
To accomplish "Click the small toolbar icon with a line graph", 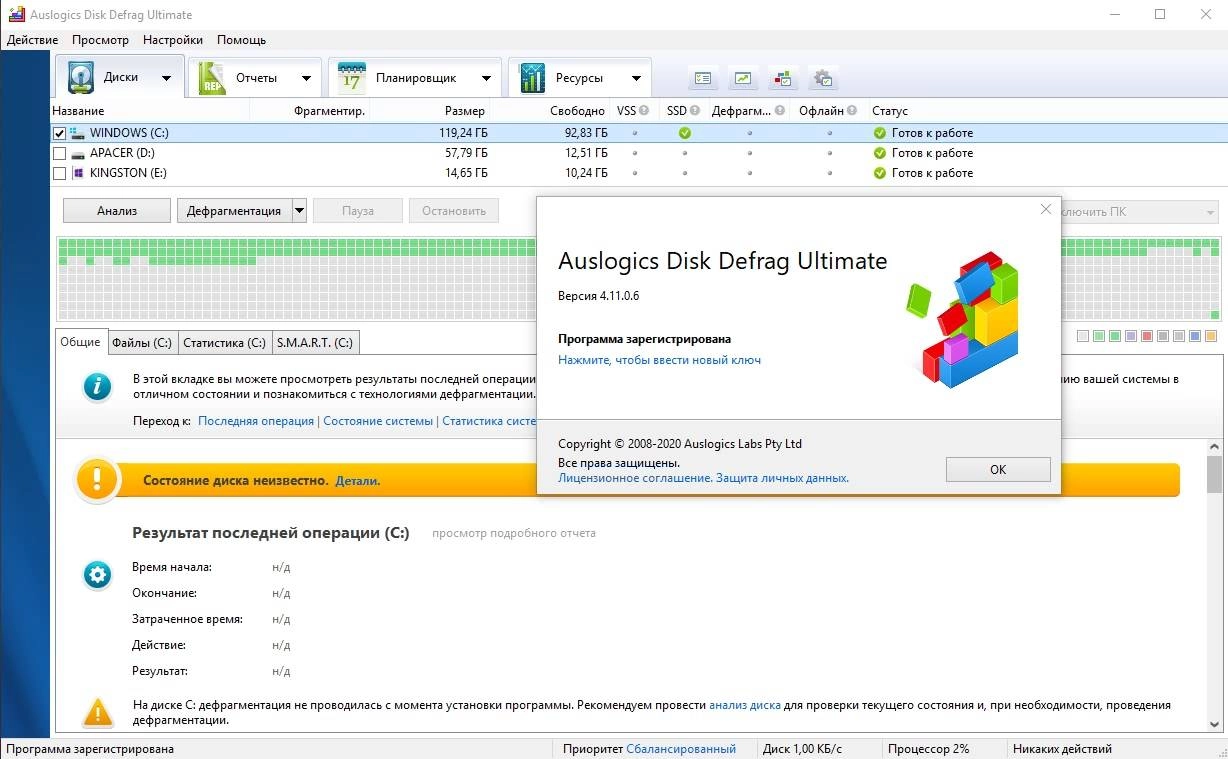I will pos(743,78).
